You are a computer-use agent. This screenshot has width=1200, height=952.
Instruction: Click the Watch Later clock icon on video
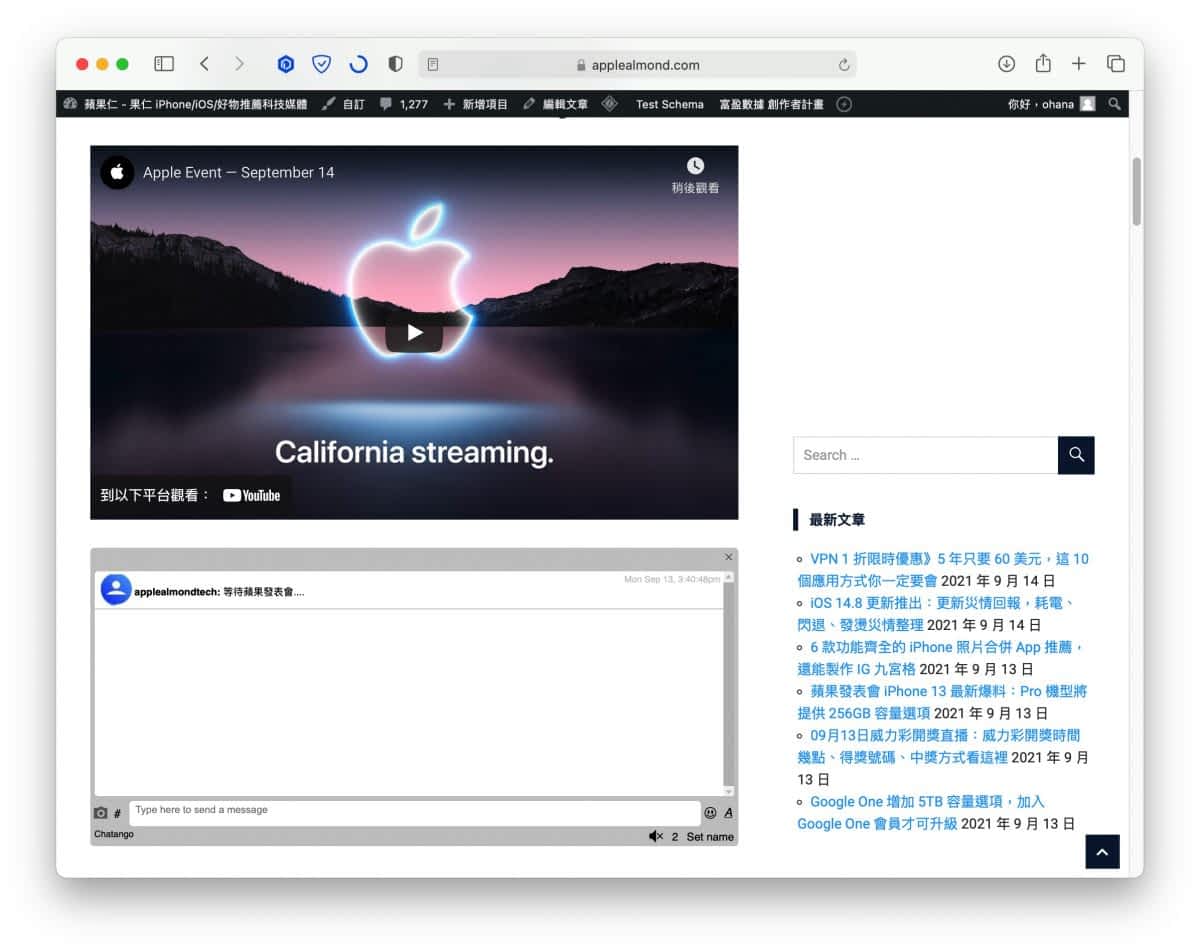click(695, 166)
